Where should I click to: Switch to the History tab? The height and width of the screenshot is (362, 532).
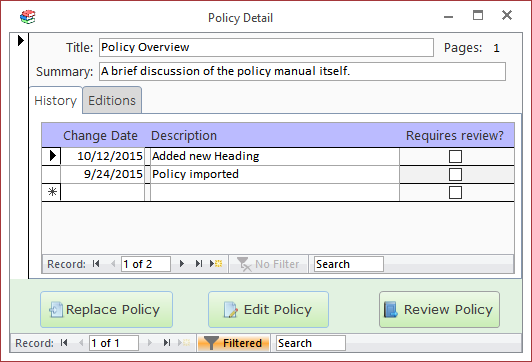[x=56, y=100]
